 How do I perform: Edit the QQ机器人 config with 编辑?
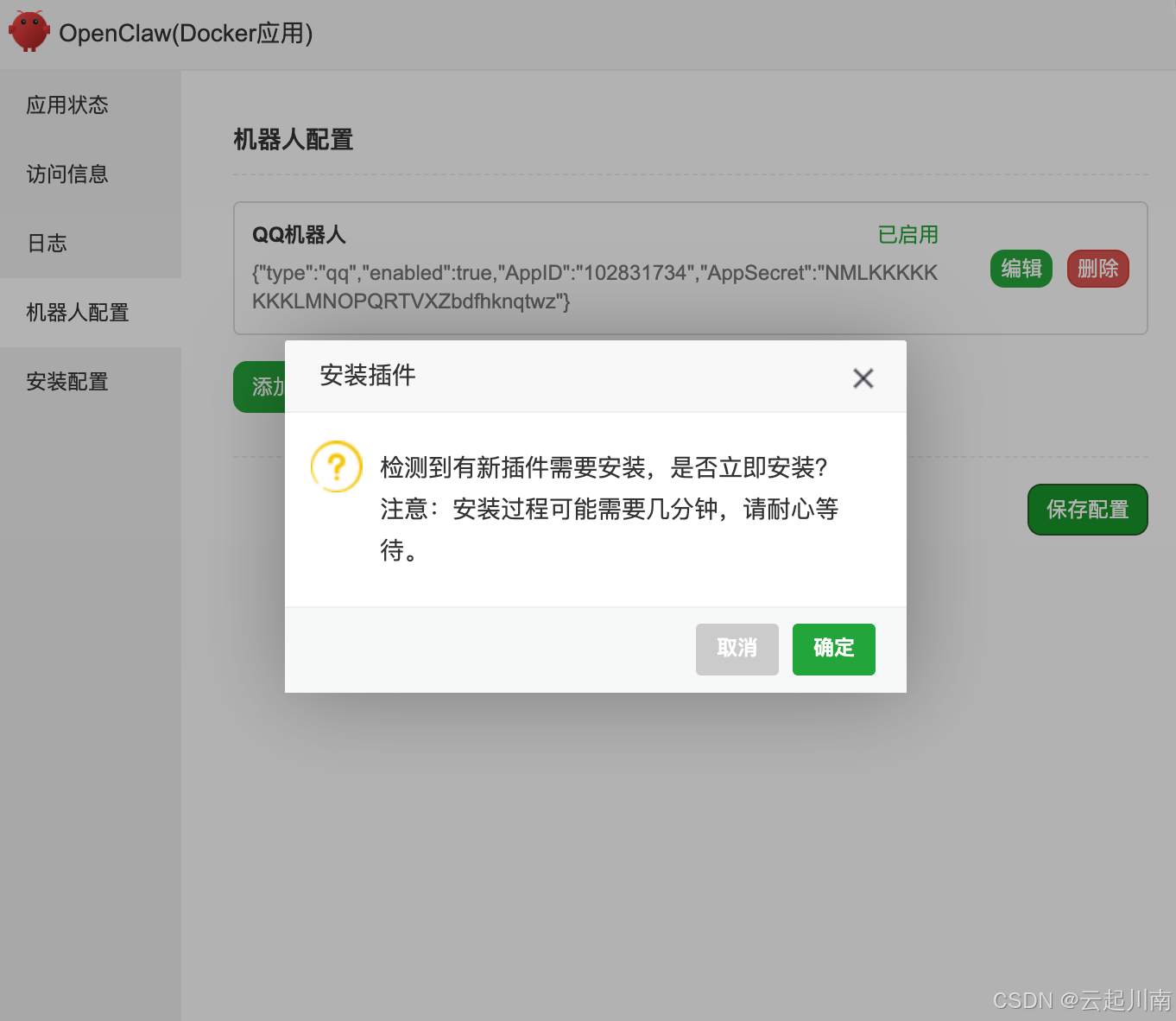(x=1021, y=269)
